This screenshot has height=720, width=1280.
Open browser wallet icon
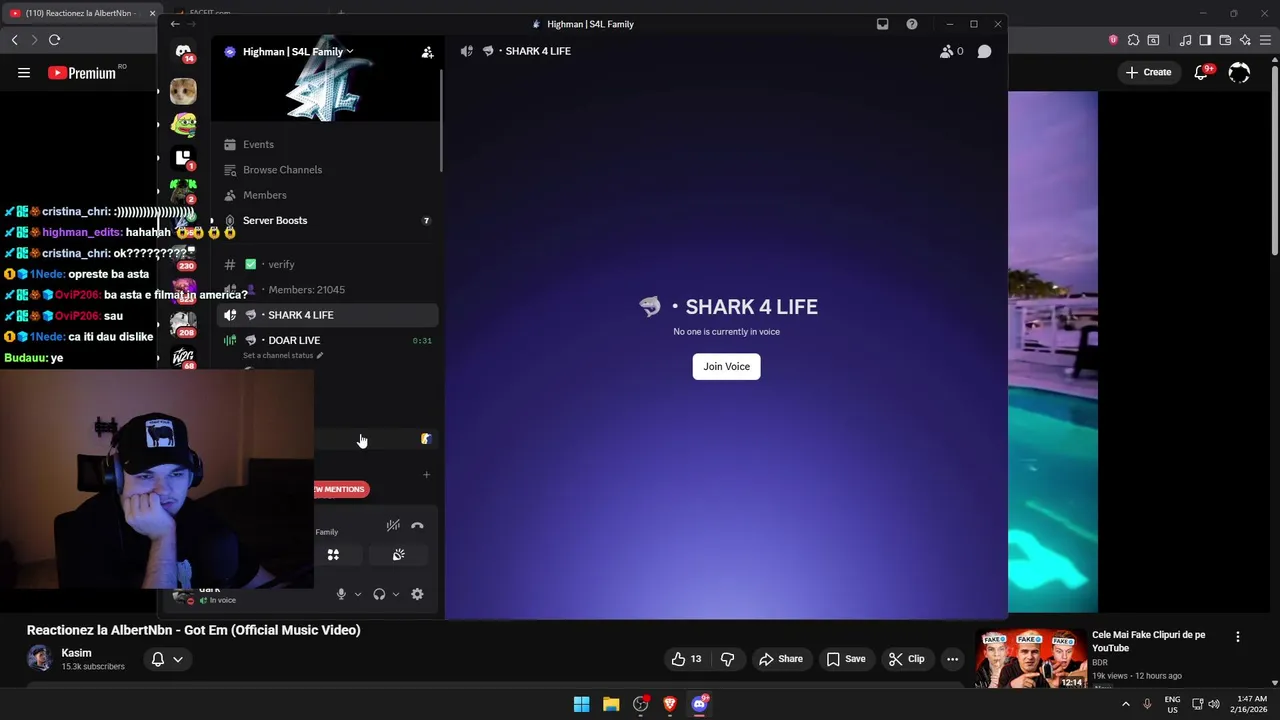coord(1225,40)
